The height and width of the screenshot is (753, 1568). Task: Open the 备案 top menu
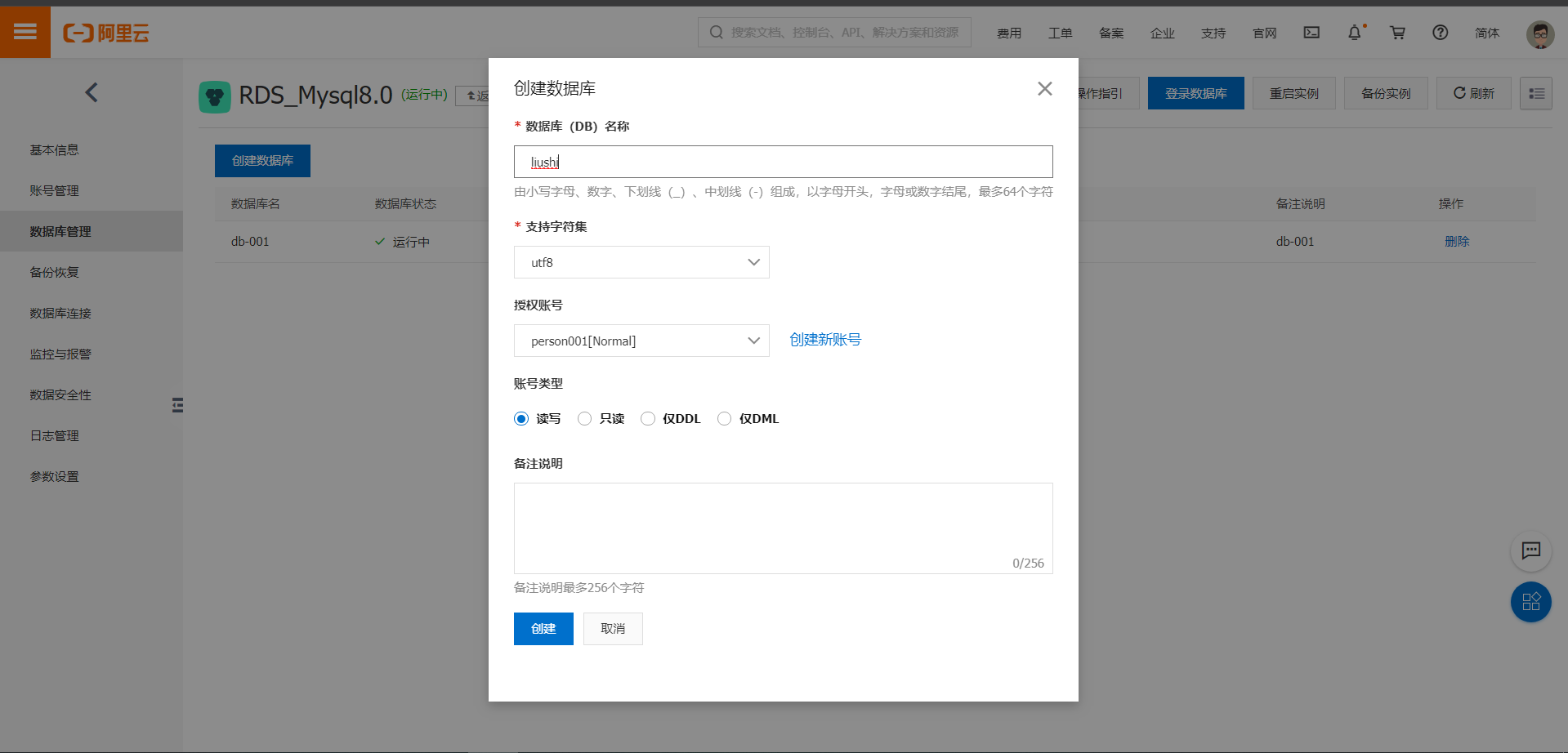click(1111, 33)
